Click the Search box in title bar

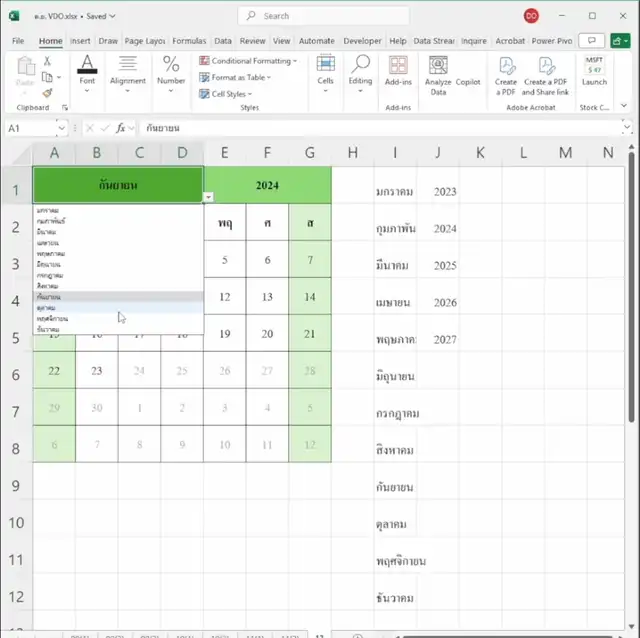(x=323, y=16)
